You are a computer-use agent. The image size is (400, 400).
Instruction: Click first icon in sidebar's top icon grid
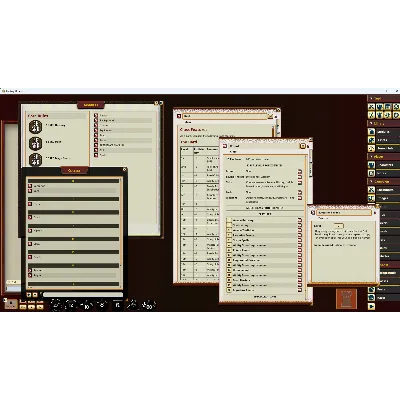(x=371, y=107)
